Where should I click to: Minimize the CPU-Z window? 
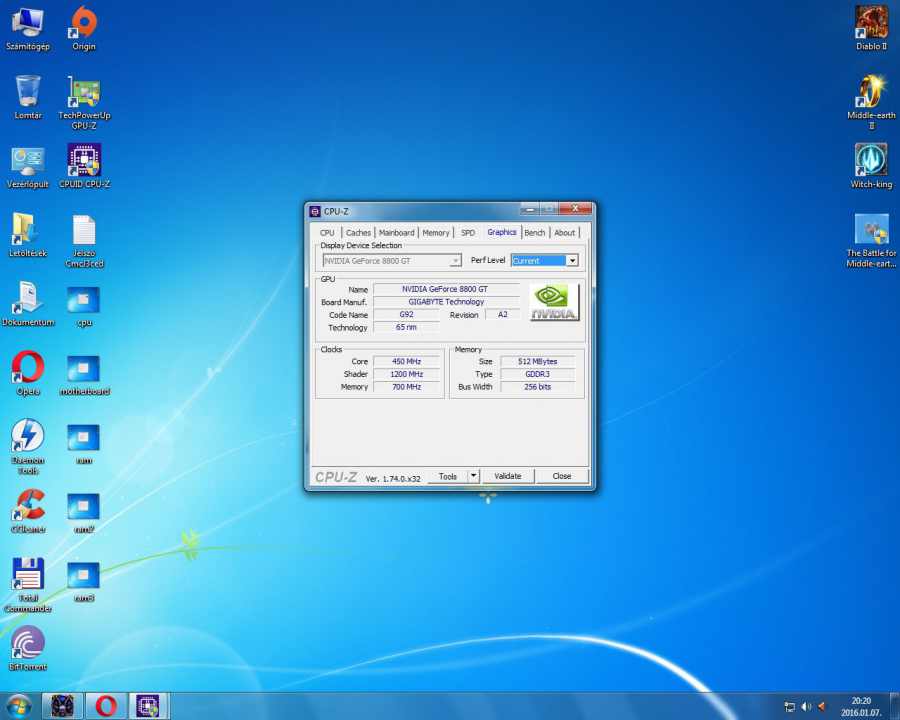[529, 209]
